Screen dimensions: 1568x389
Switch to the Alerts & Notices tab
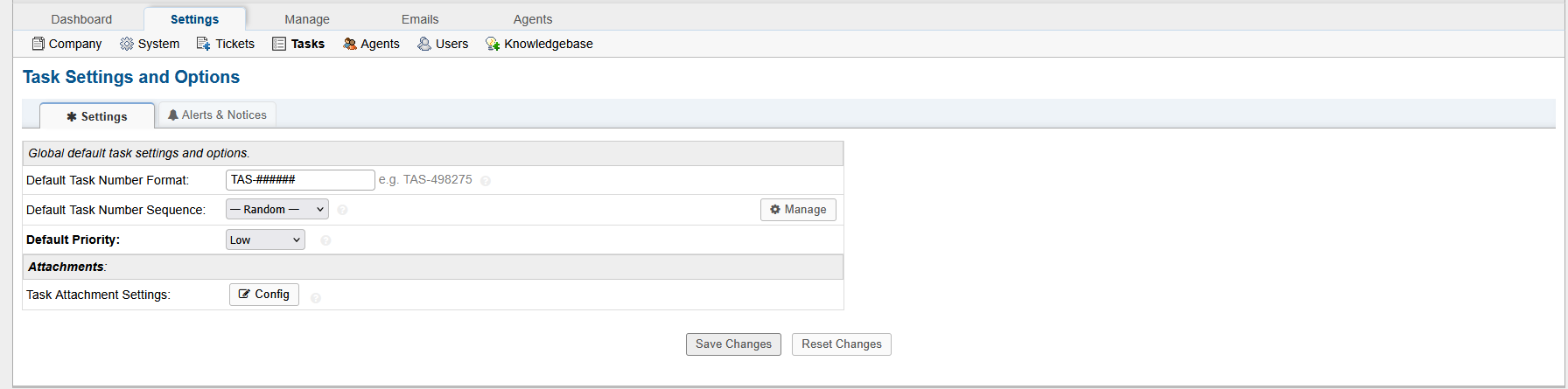(x=217, y=115)
